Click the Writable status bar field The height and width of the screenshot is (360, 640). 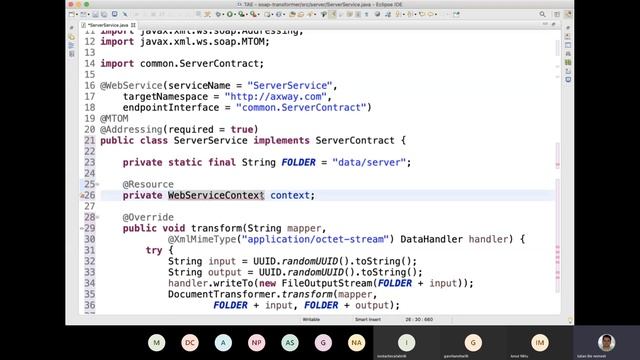[x=311, y=320]
